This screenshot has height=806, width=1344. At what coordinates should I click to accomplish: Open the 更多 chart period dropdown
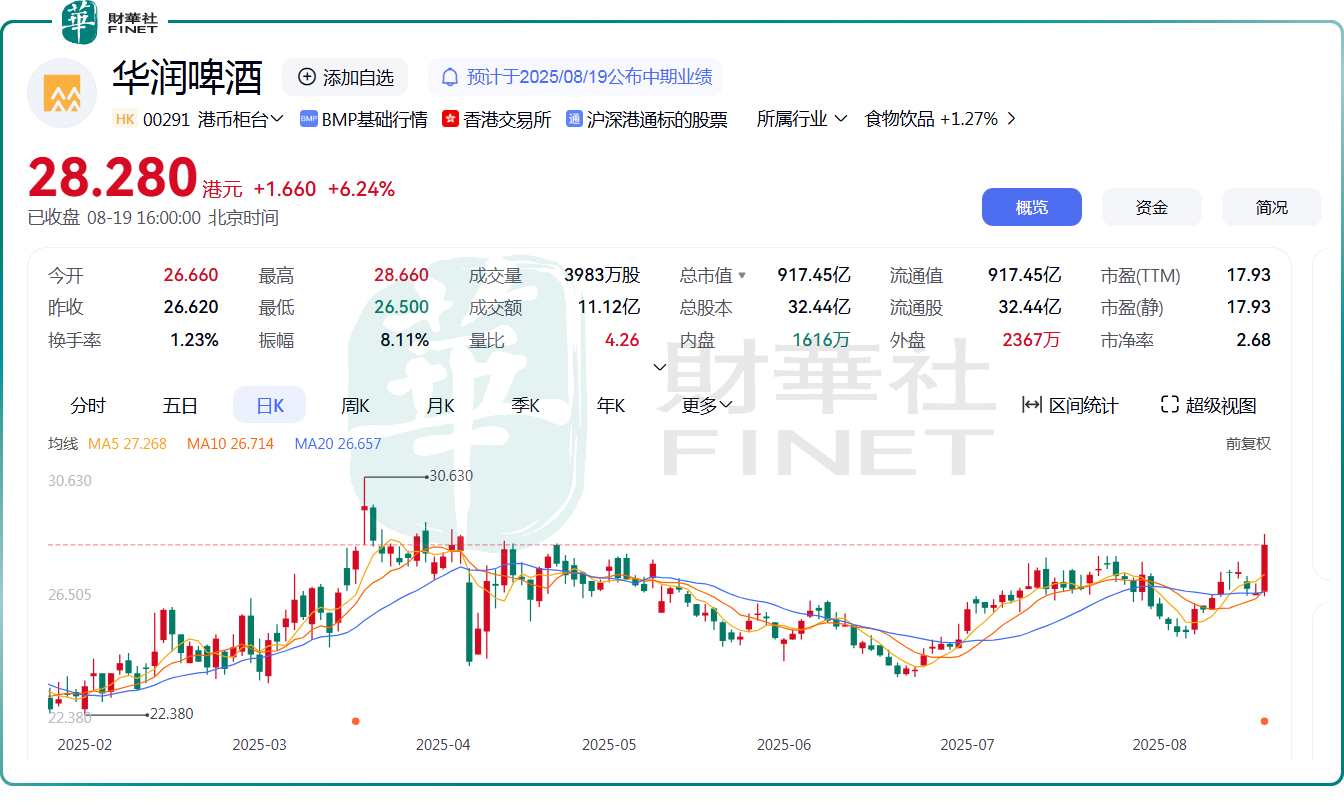pyautogui.click(x=707, y=405)
